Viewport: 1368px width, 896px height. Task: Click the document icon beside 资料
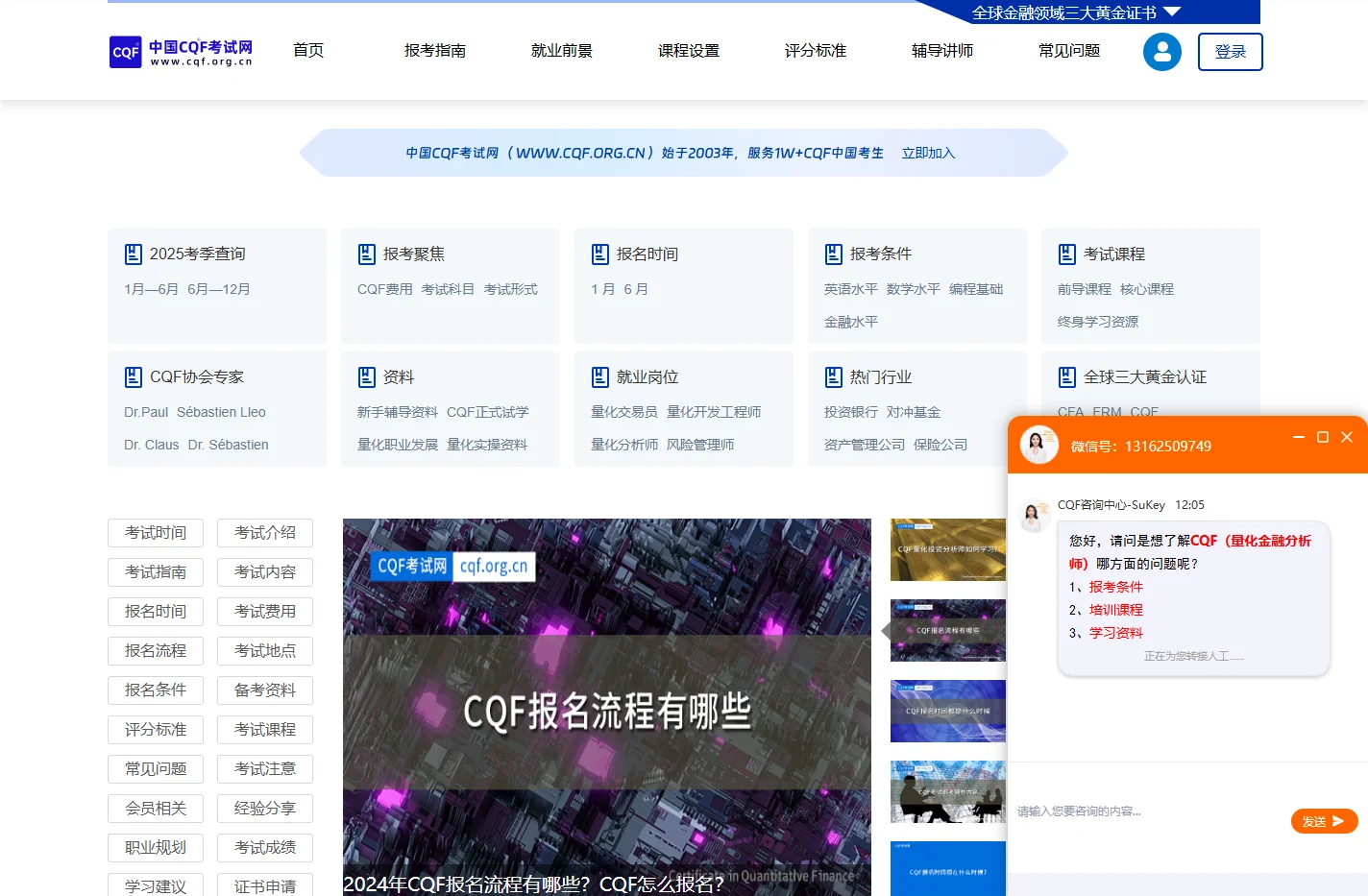pyautogui.click(x=367, y=377)
